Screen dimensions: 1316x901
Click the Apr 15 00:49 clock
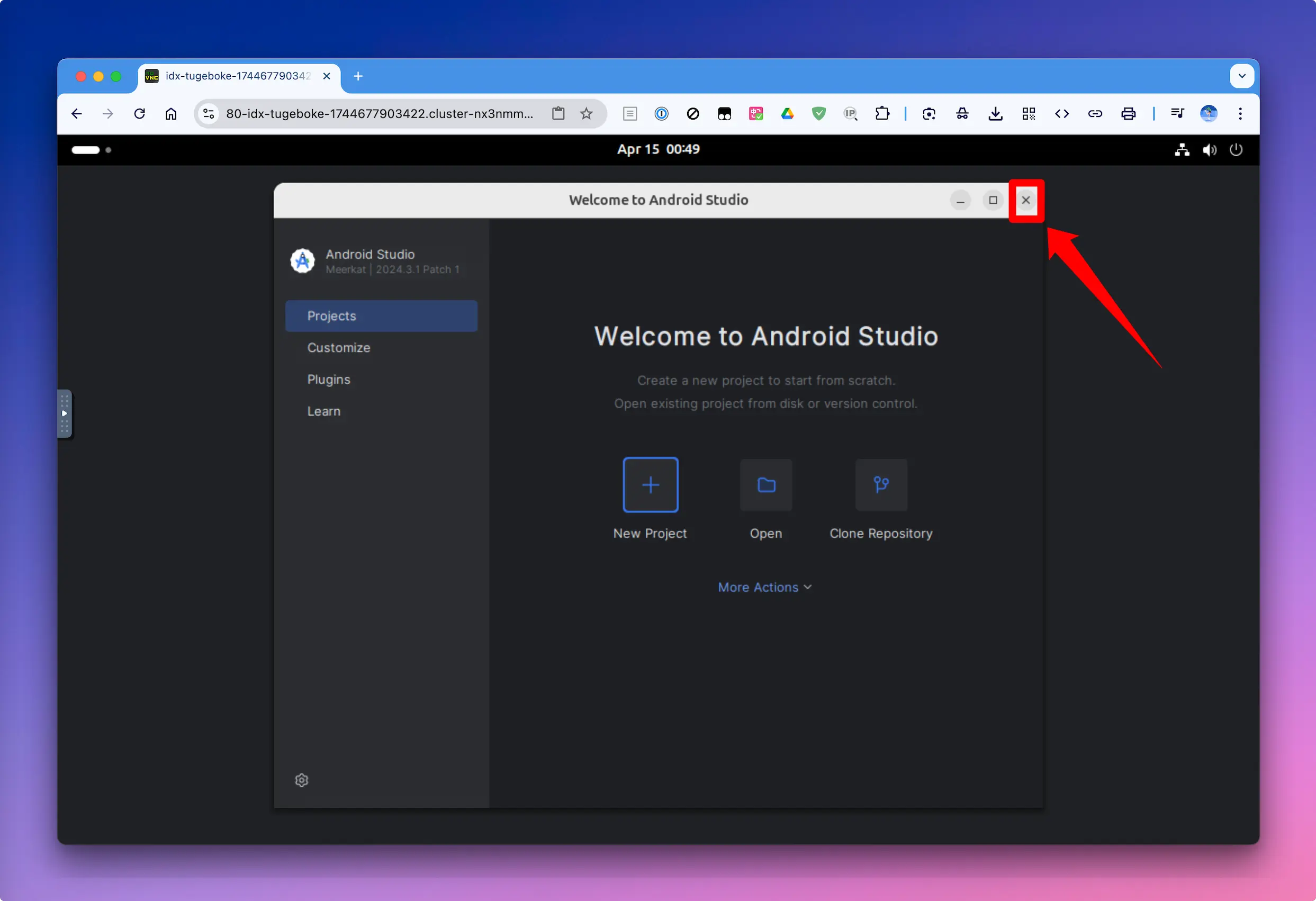(x=658, y=149)
